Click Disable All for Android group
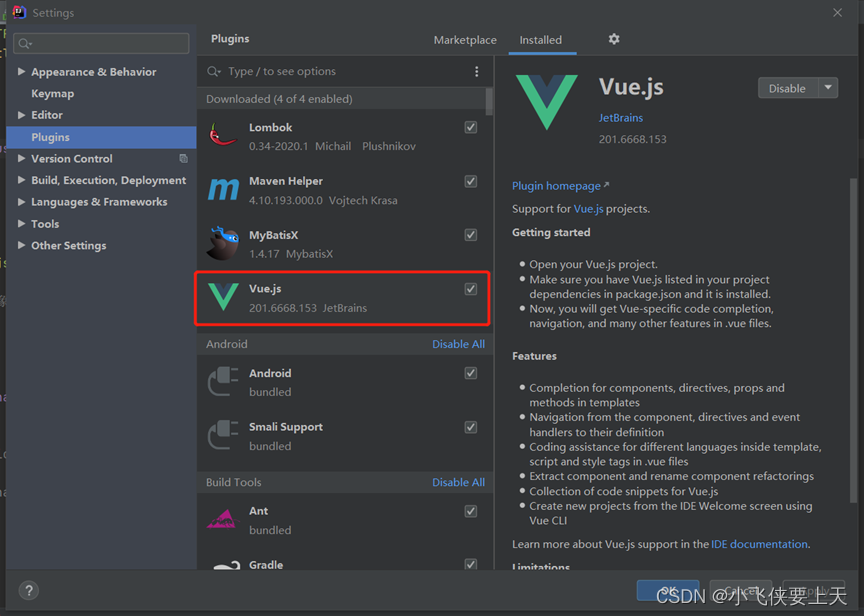 [458, 344]
